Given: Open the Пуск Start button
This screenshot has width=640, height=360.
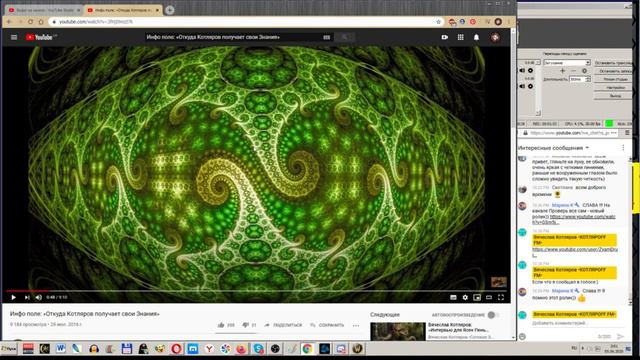Looking at the screenshot, I should (x=9, y=349).
